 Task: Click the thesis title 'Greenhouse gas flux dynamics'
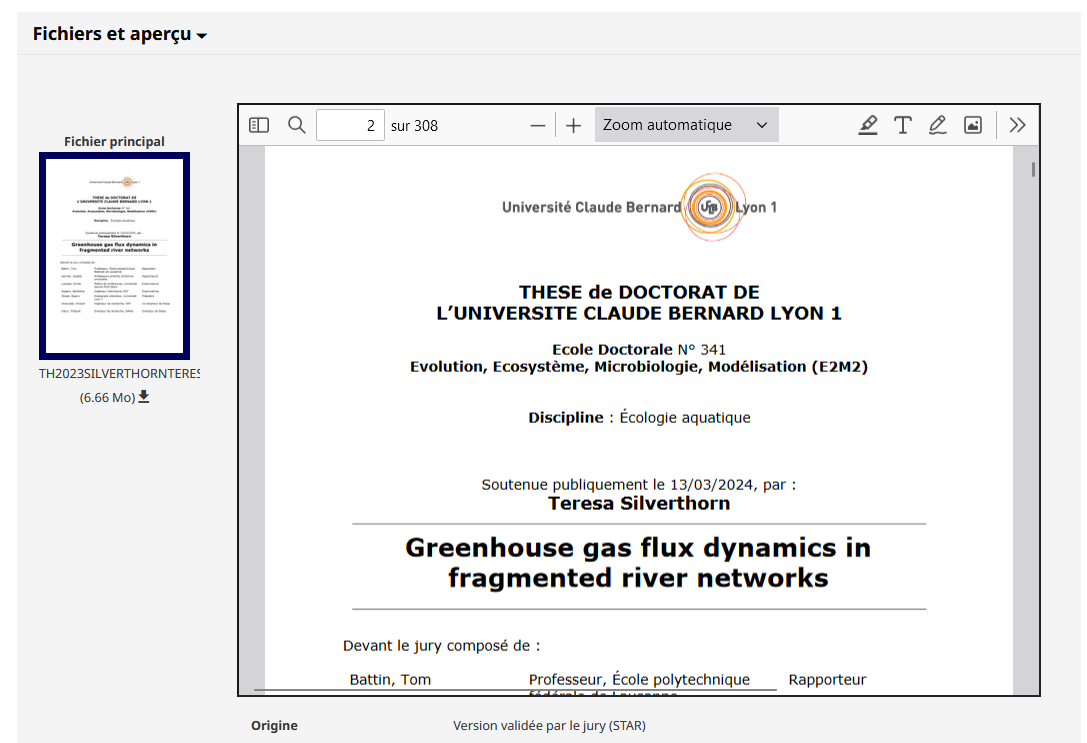[x=638, y=563]
